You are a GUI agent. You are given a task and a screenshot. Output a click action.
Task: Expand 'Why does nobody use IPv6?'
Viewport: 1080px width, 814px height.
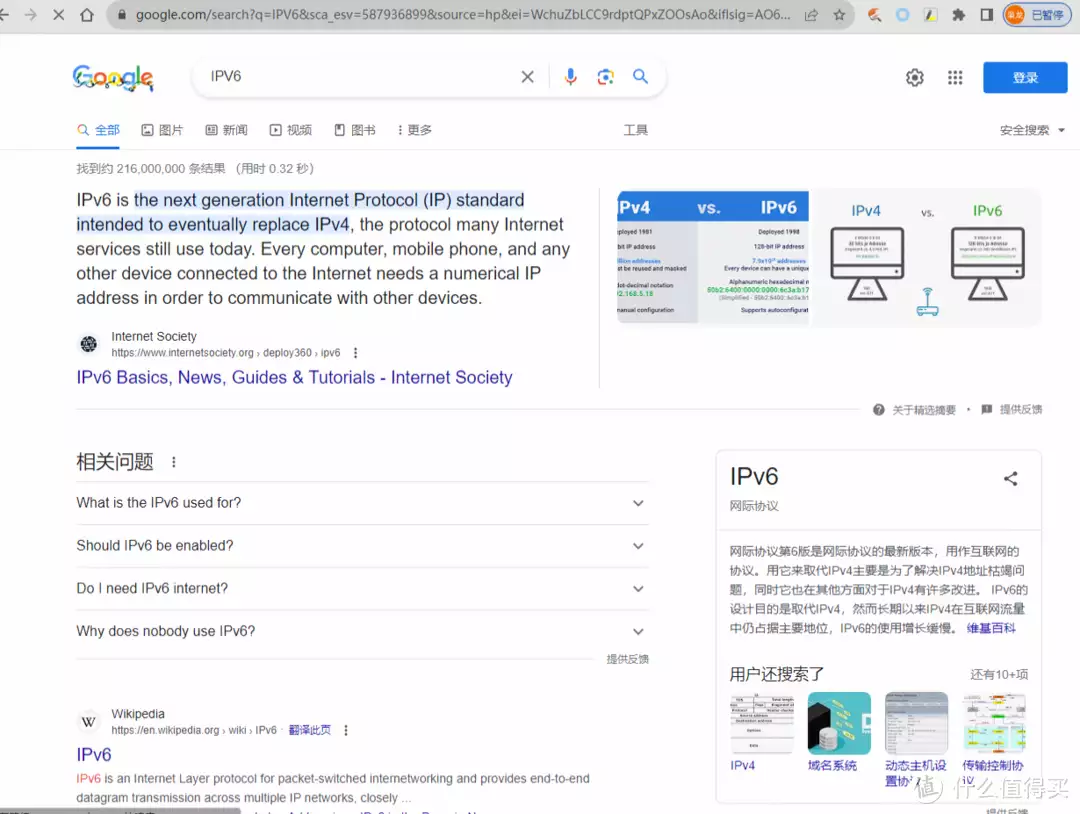click(x=362, y=632)
